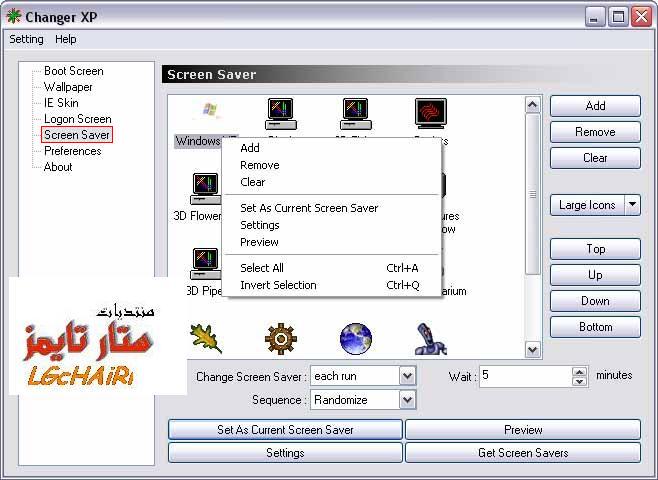658x480 pixels.
Task: Choose Remove in the context menu
Action: coord(332,165)
